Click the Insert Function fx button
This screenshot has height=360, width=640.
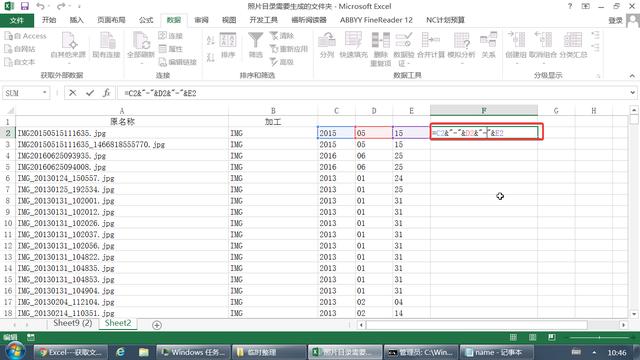tap(107, 93)
